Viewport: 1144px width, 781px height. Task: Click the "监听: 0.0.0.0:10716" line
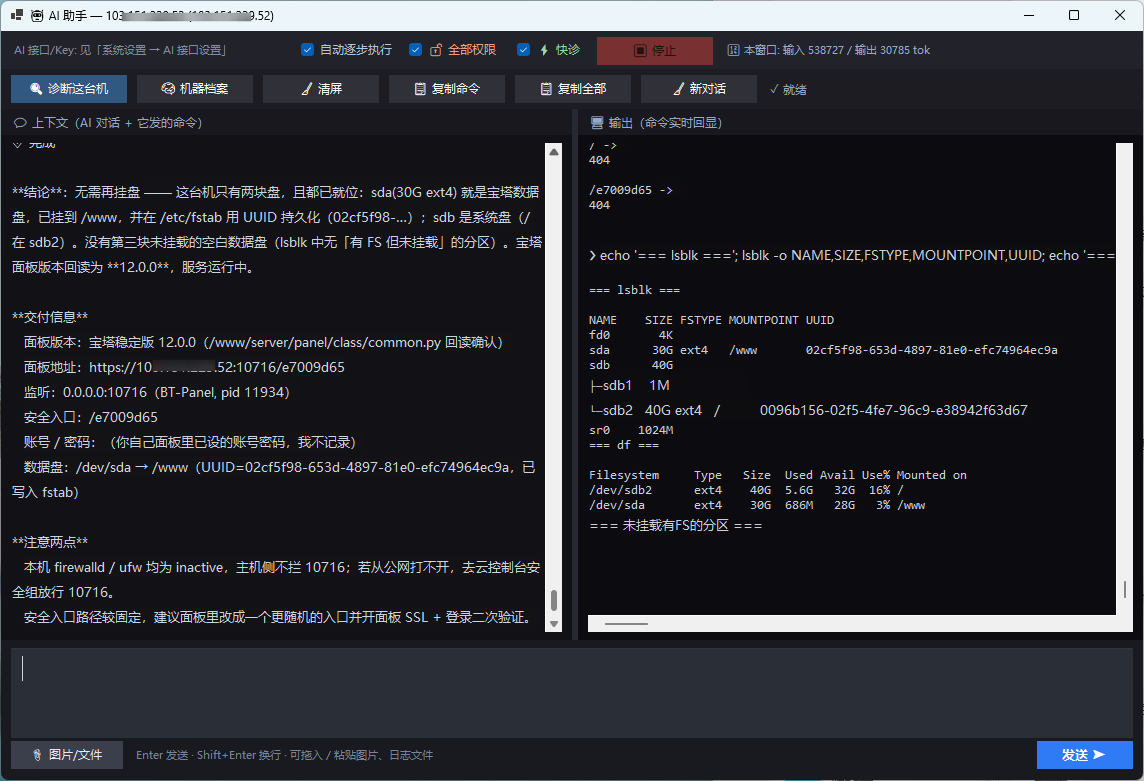click(x=156, y=393)
